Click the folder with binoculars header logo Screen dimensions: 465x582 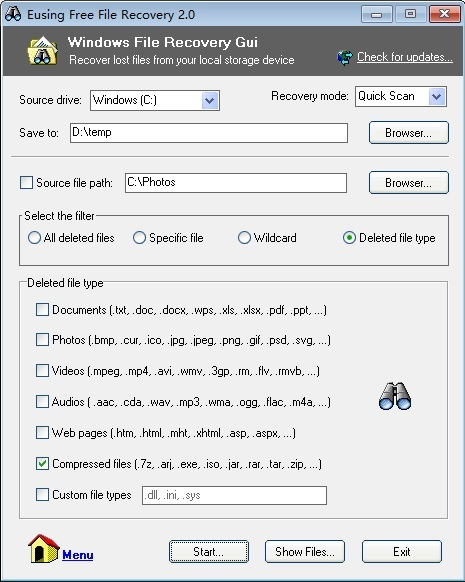(43, 51)
